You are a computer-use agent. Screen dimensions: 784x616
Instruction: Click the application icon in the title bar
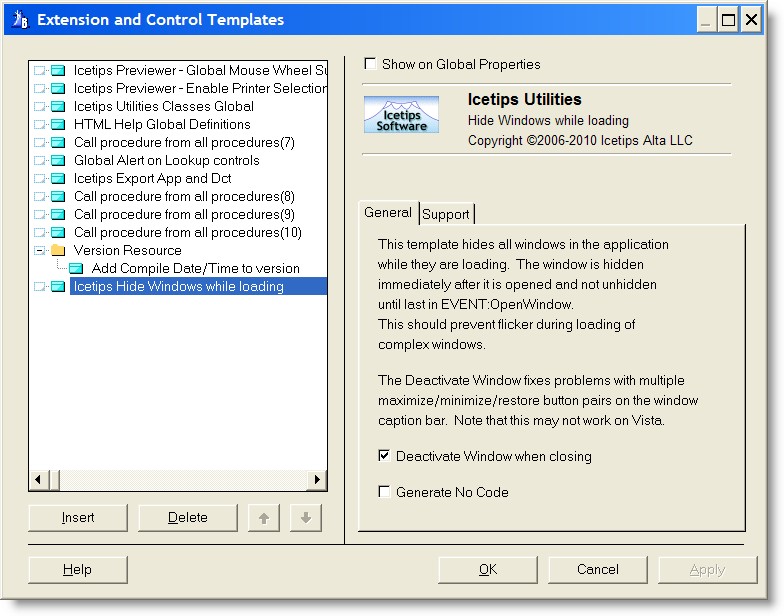tap(20, 19)
